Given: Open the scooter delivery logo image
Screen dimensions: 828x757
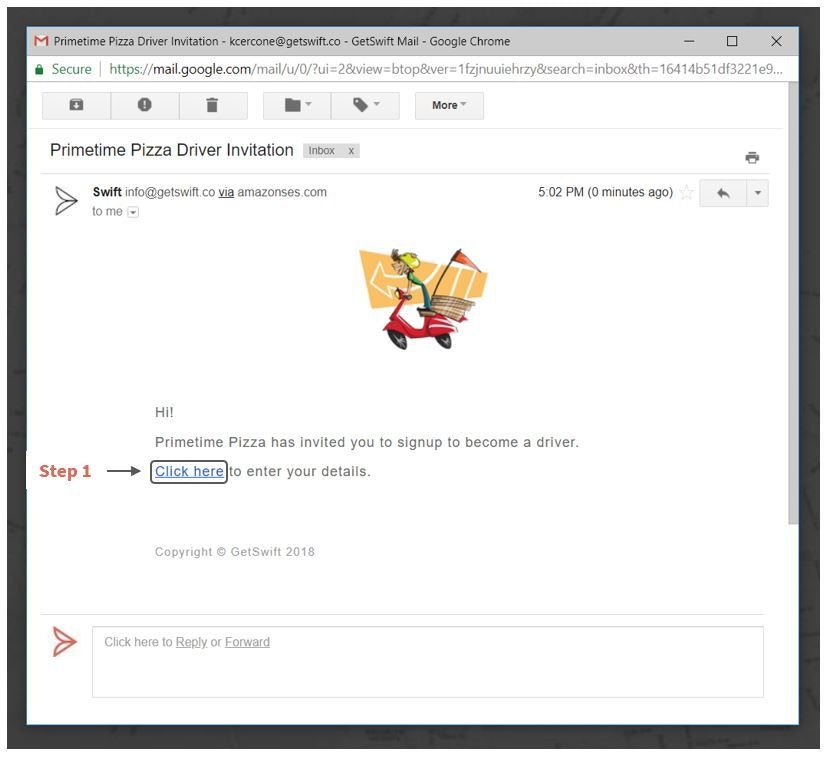Looking at the screenshot, I should tap(423, 299).
